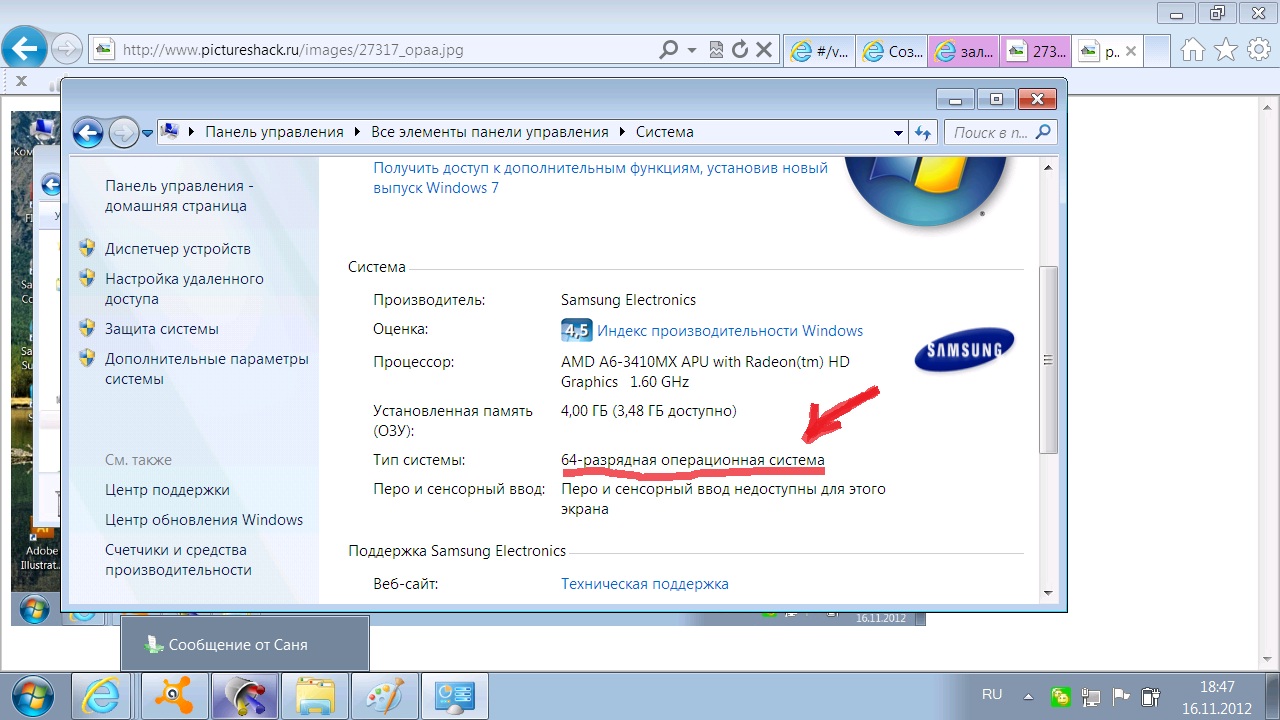Open "Центр поддержки" link

coord(167,490)
